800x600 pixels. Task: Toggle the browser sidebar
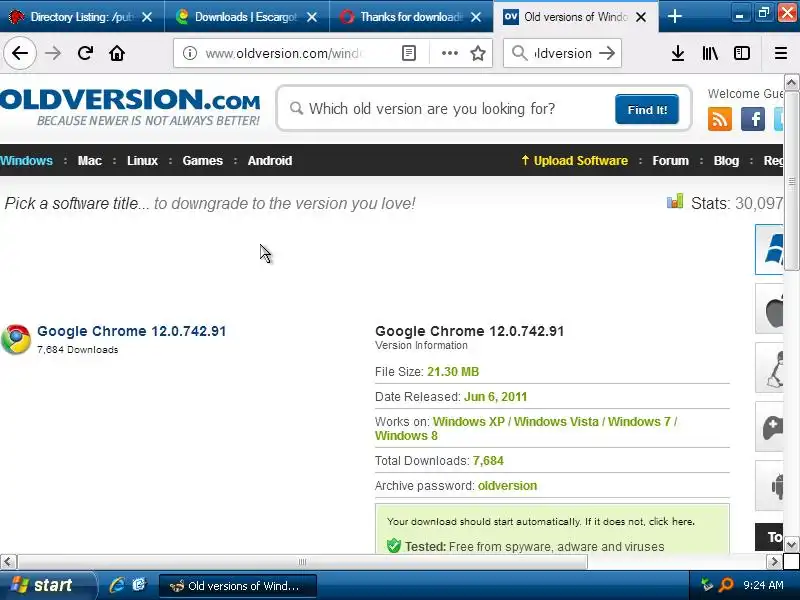pos(742,53)
